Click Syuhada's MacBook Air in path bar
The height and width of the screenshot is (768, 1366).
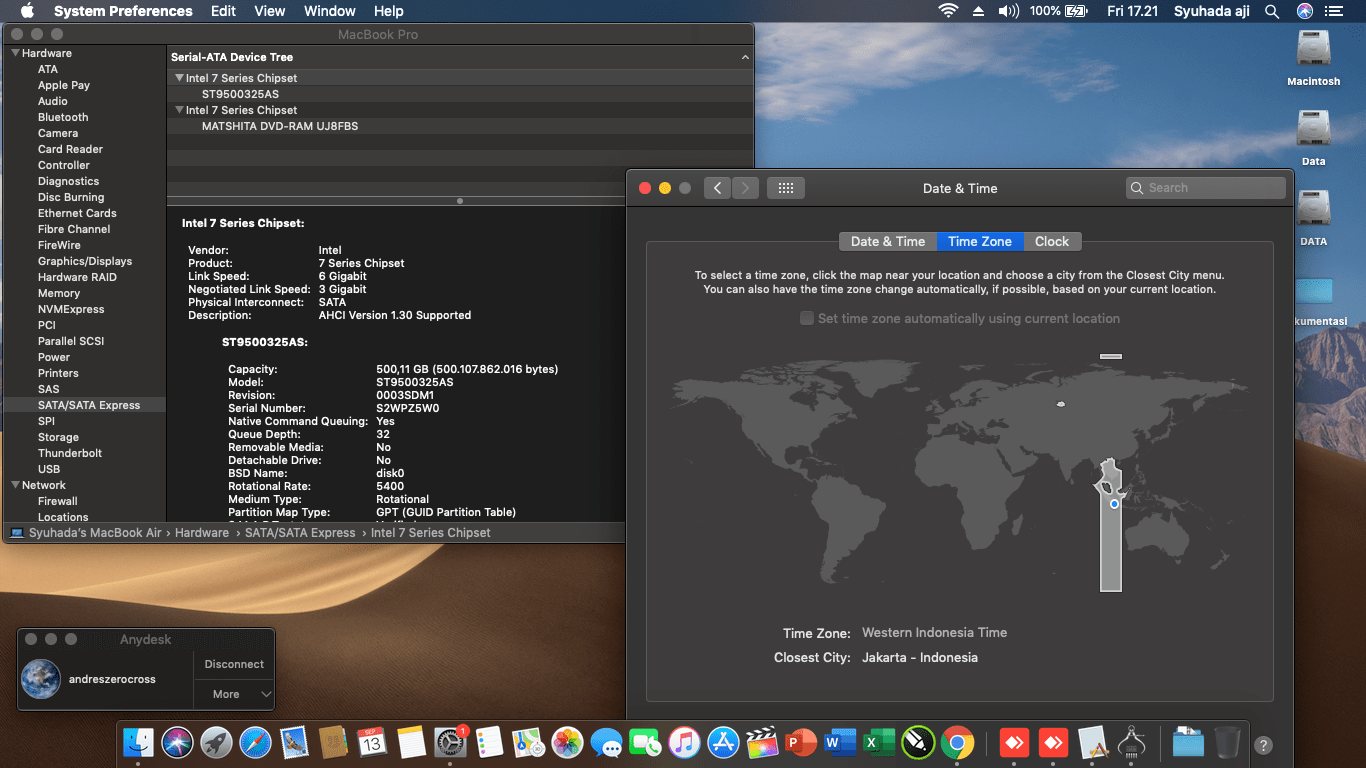pyautogui.click(x=95, y=533)
